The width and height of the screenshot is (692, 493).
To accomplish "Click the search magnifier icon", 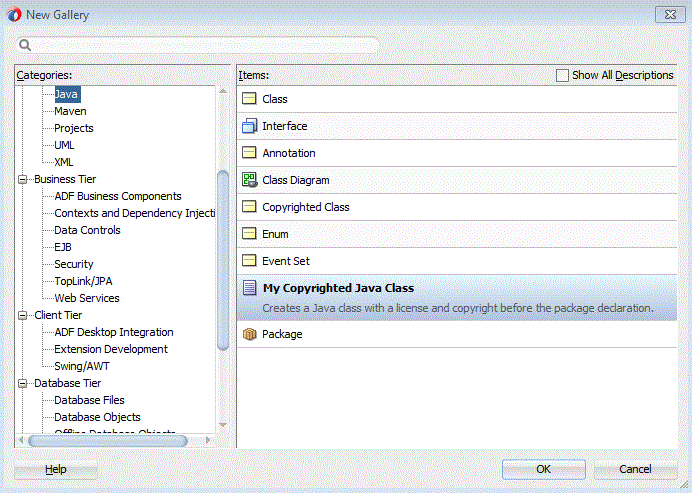I will coord(25,45).
